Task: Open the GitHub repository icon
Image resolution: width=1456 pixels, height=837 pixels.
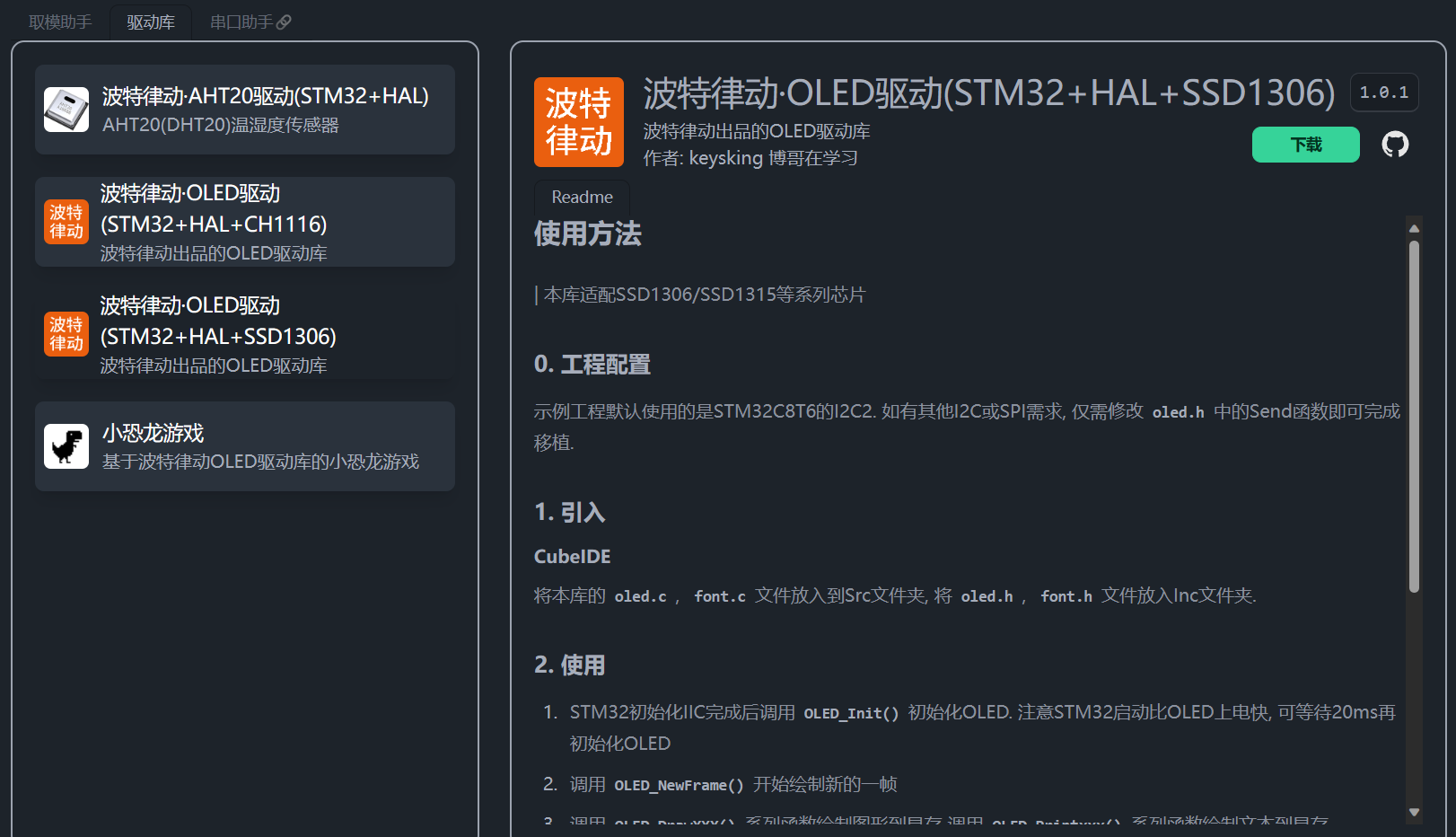Action: 1395,145
